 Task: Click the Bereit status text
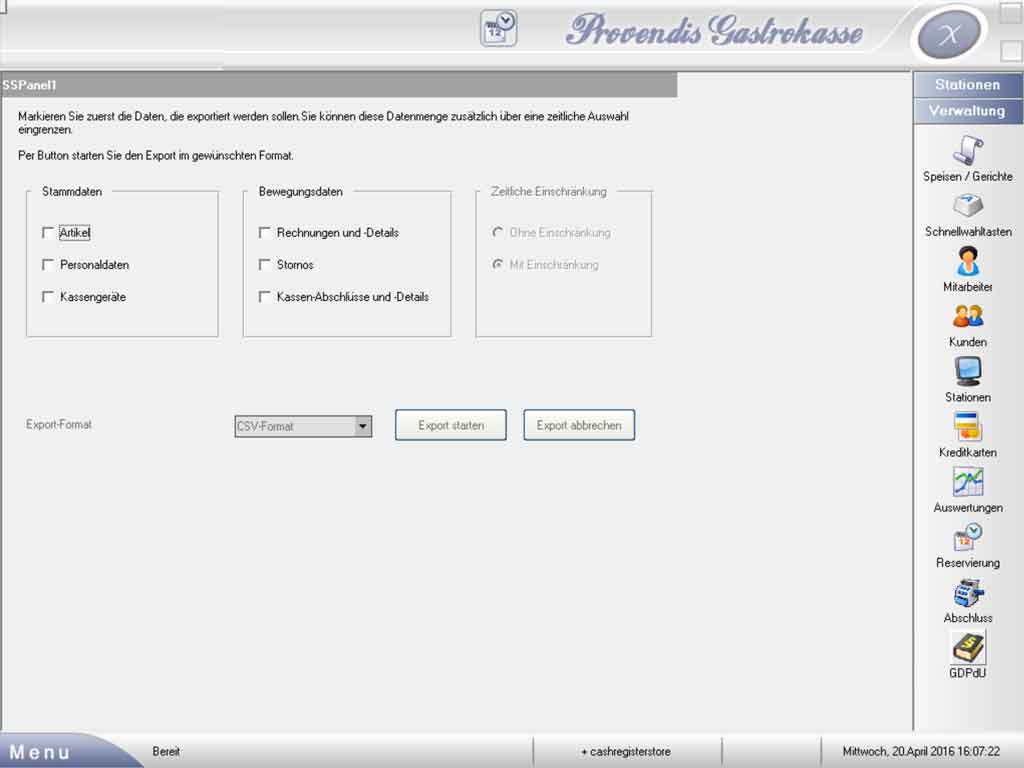(x=166, y=752)
